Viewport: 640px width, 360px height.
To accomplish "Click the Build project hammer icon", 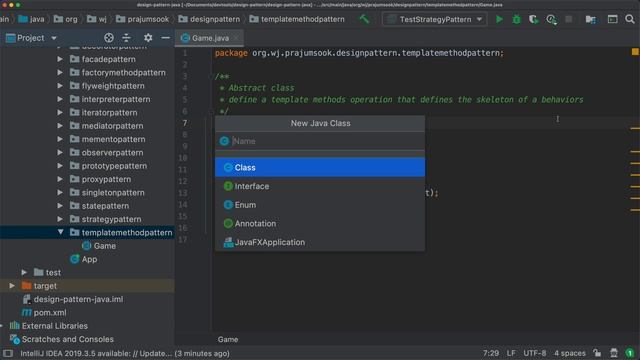I will pyautogui.click(x=364, y=19).
